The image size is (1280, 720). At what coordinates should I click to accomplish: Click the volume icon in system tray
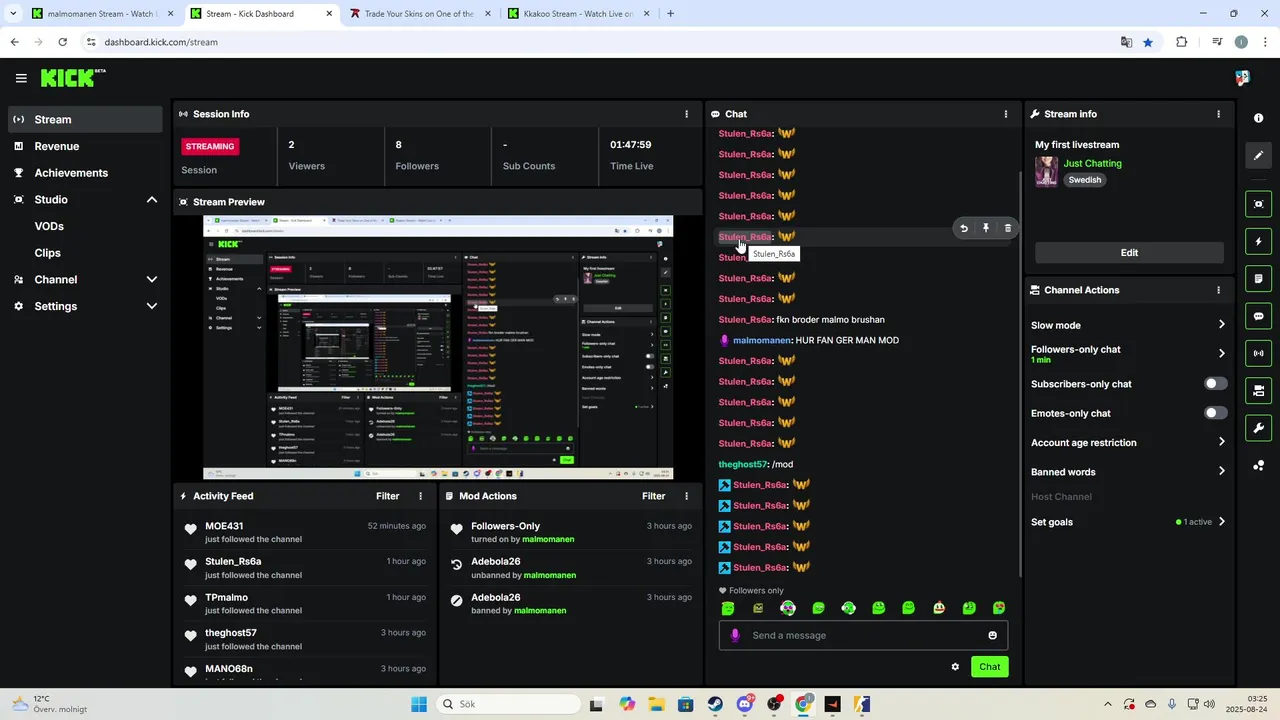tap(1209, 704)
